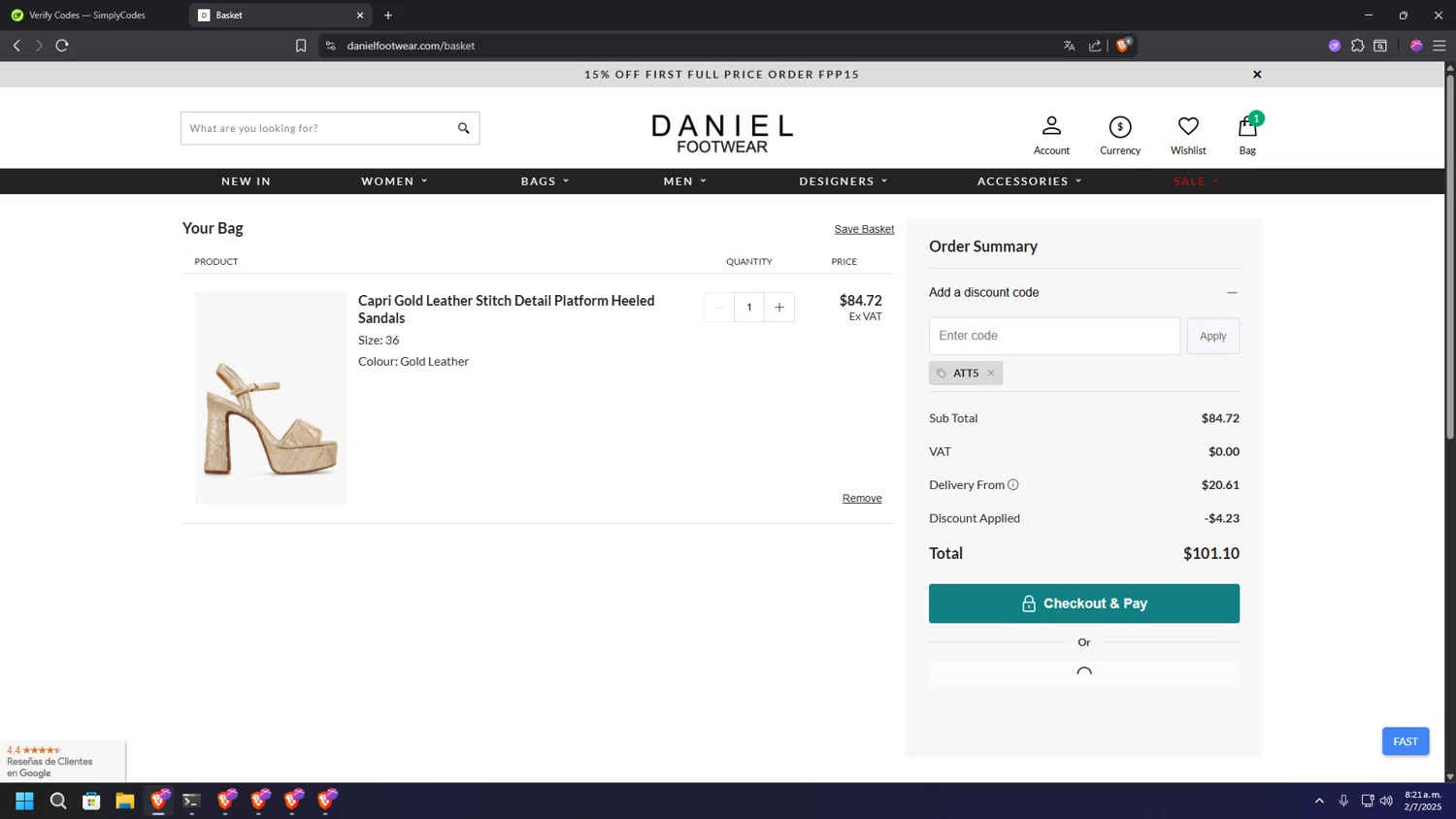The height and width of the screenshot is (819, 1456).
Task: Open the shopping Bag icon
Action: 1247,135
